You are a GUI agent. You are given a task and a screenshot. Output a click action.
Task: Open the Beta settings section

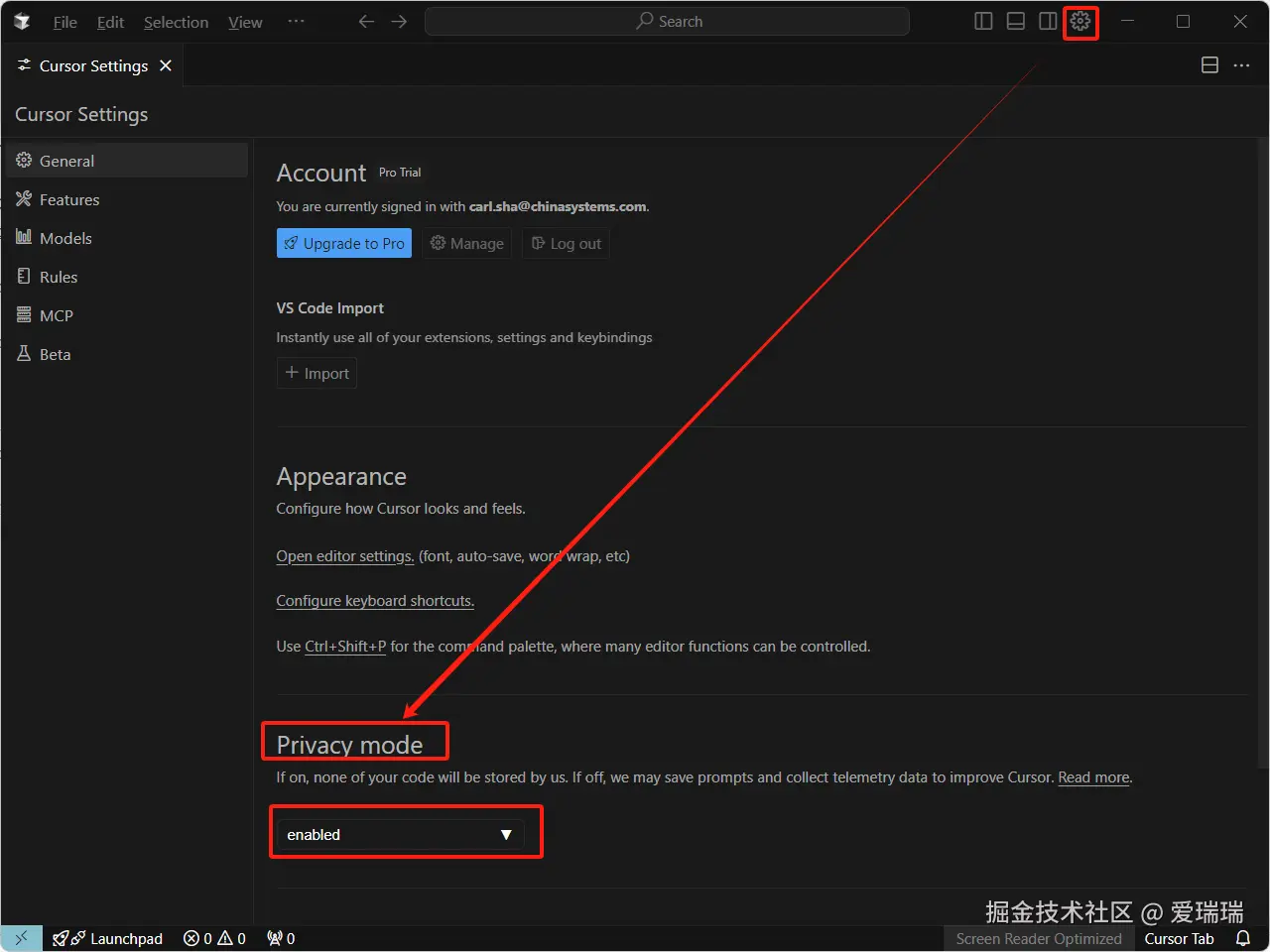(127, 354)
